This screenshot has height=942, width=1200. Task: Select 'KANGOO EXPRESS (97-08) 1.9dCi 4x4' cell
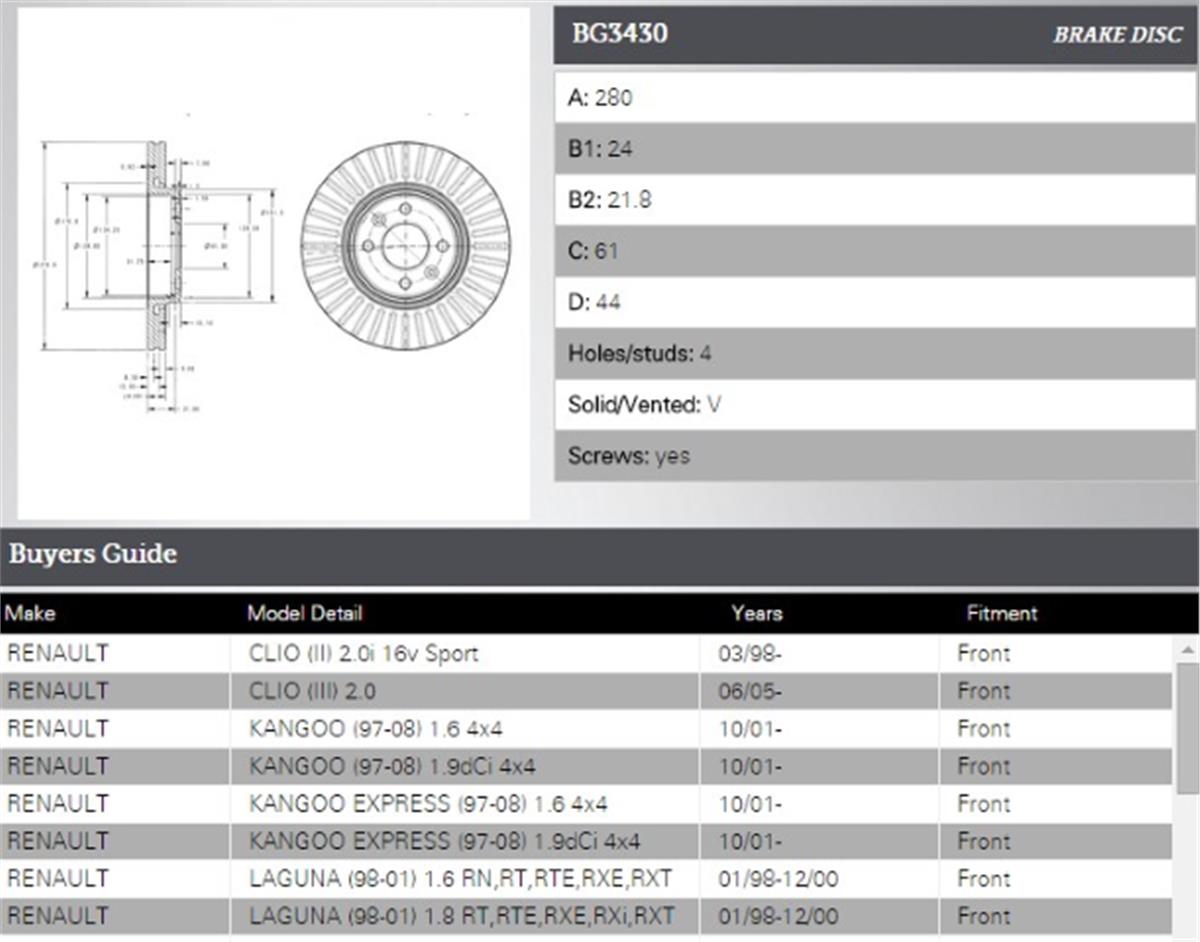465,841
